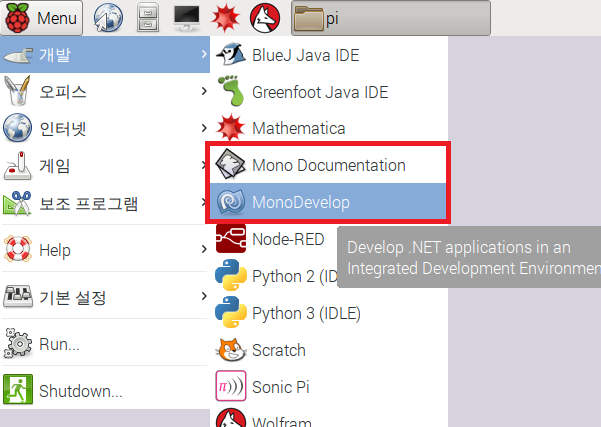Screen dimensions: 601x427
Task: Expand submenu arrow next to 개발
Action: click(x=204, y=54)
